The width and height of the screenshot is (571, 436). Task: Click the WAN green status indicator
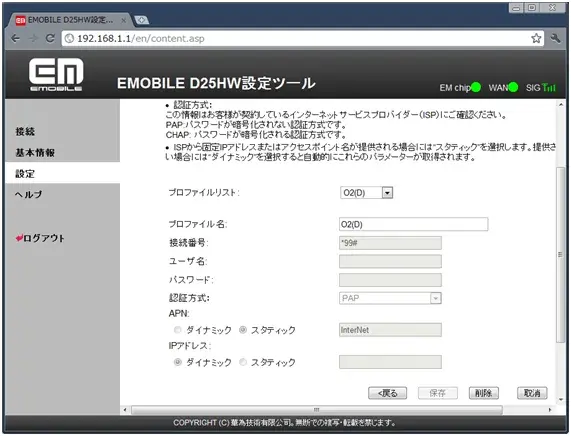pos(513,87)
